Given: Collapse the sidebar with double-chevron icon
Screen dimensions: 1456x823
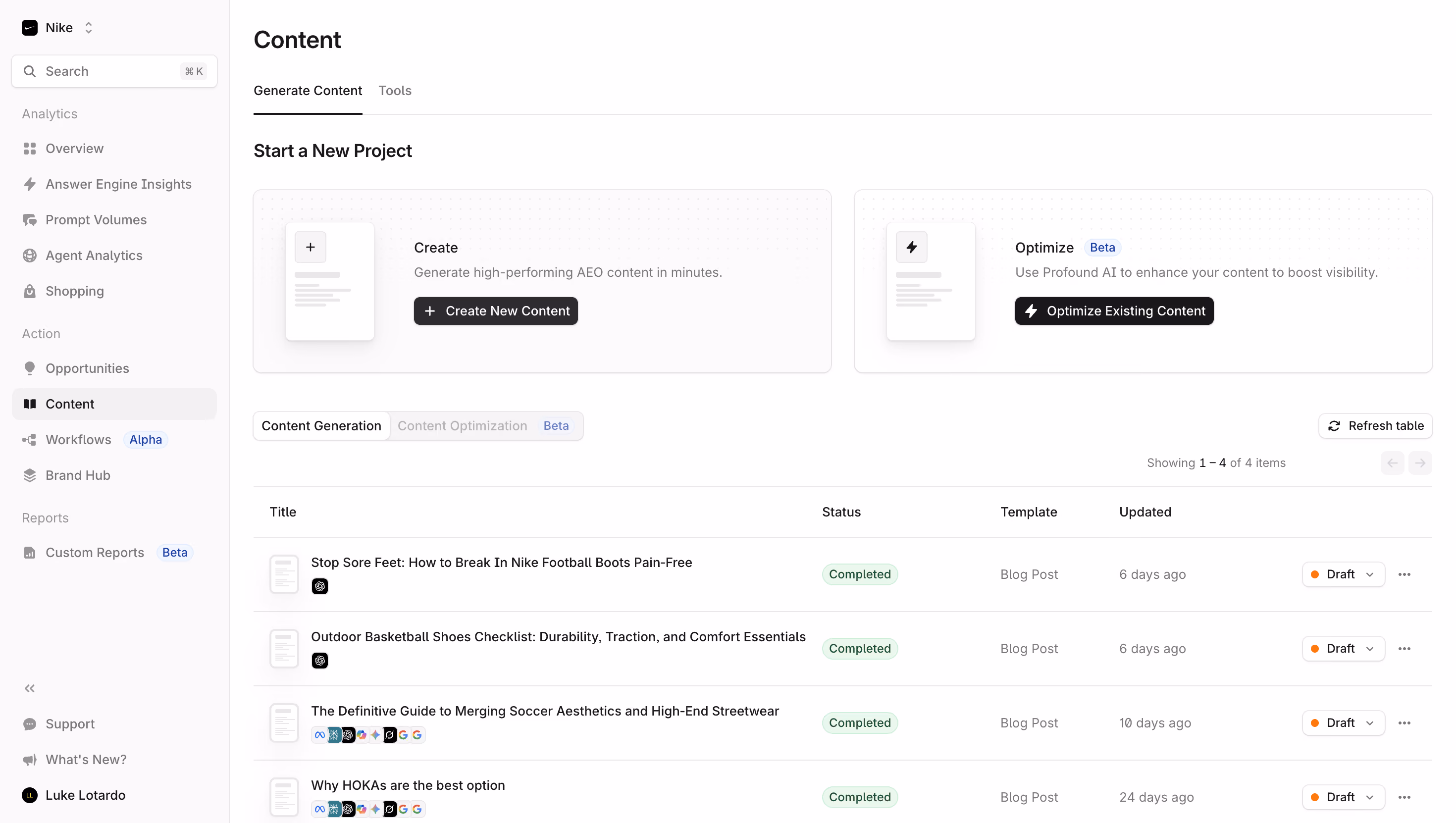Looking at the screenshot, I should (29, 688).
